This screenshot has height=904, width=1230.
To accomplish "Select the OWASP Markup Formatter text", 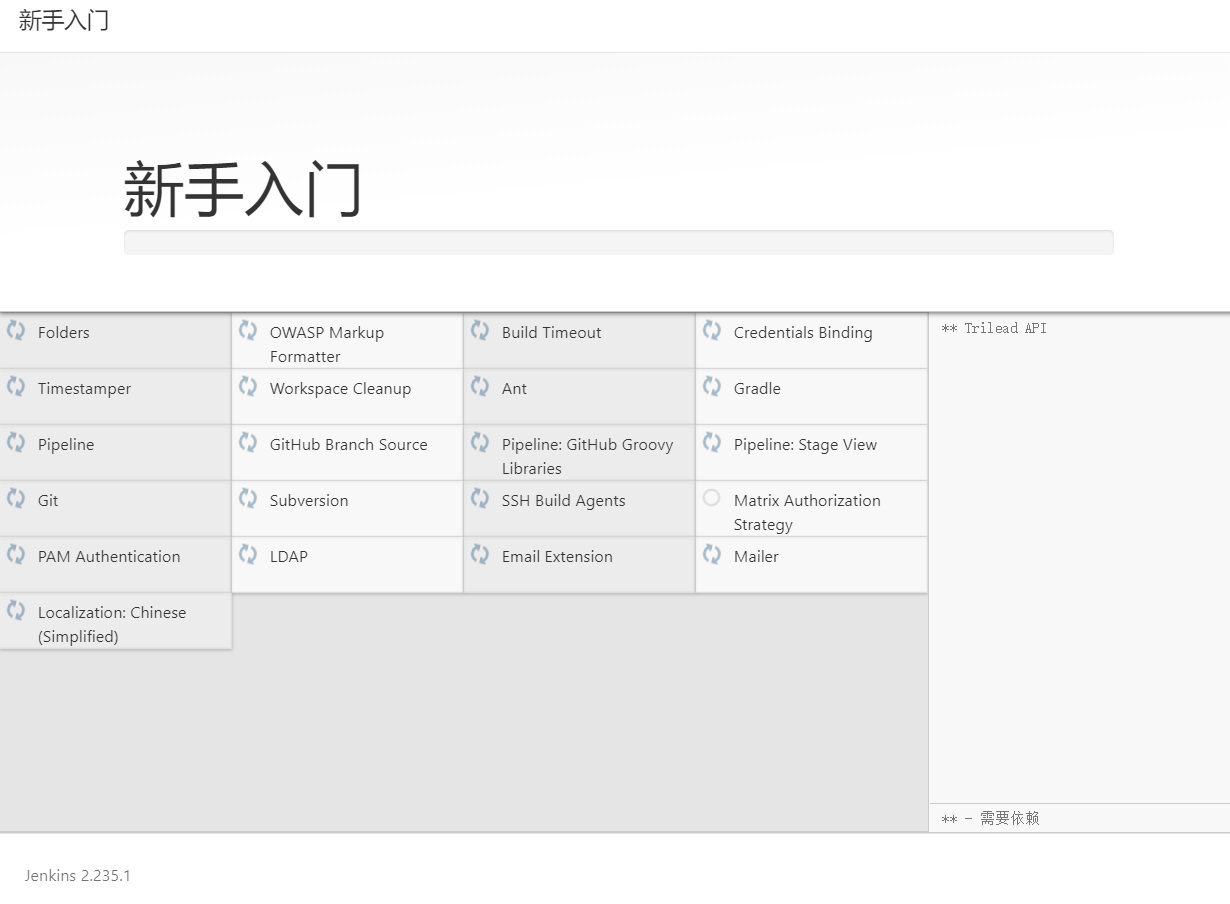I will (x=327, y=345).
